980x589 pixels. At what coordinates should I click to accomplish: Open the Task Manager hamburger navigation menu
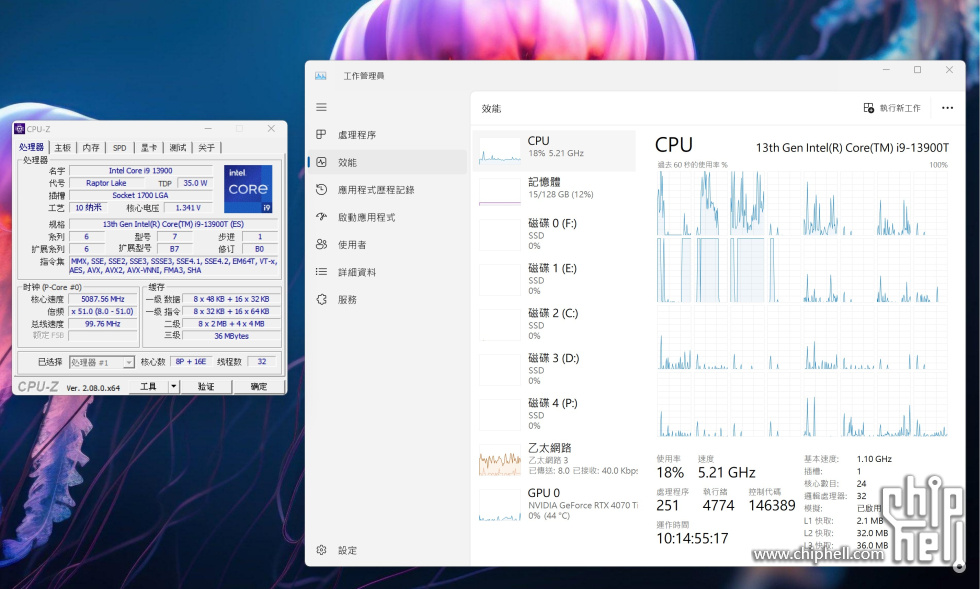[321, 107]
